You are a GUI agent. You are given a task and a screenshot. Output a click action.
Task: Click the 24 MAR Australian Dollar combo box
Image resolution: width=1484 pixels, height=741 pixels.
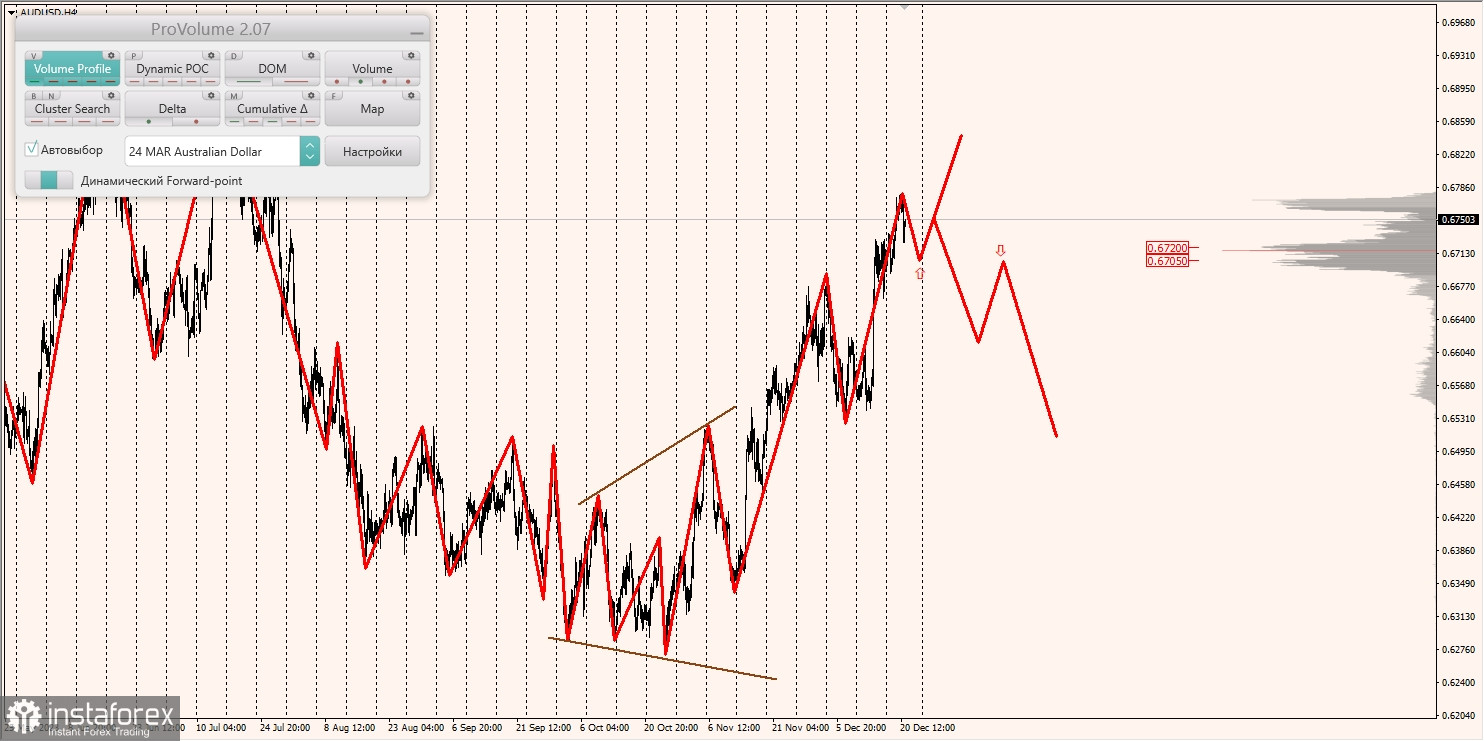coord(222,151)
